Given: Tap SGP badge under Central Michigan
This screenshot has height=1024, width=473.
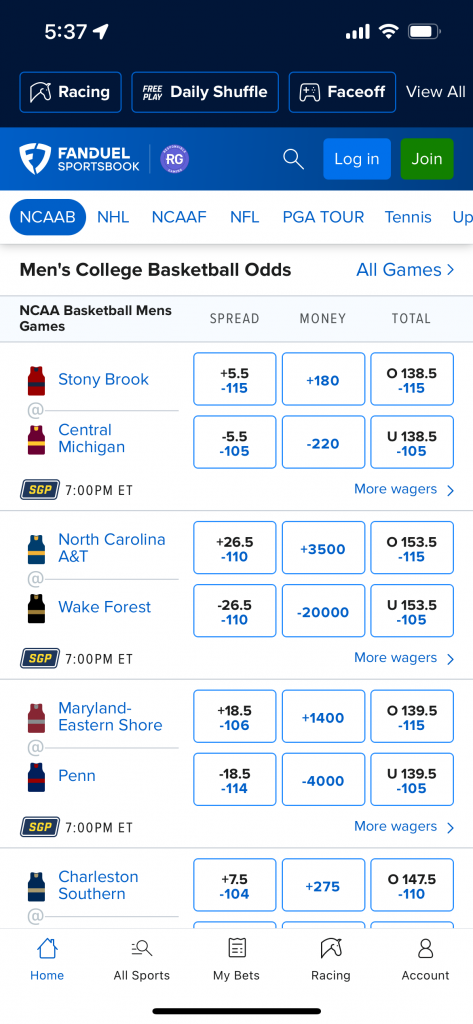Looking at the screenshot, I should (40, 490).
